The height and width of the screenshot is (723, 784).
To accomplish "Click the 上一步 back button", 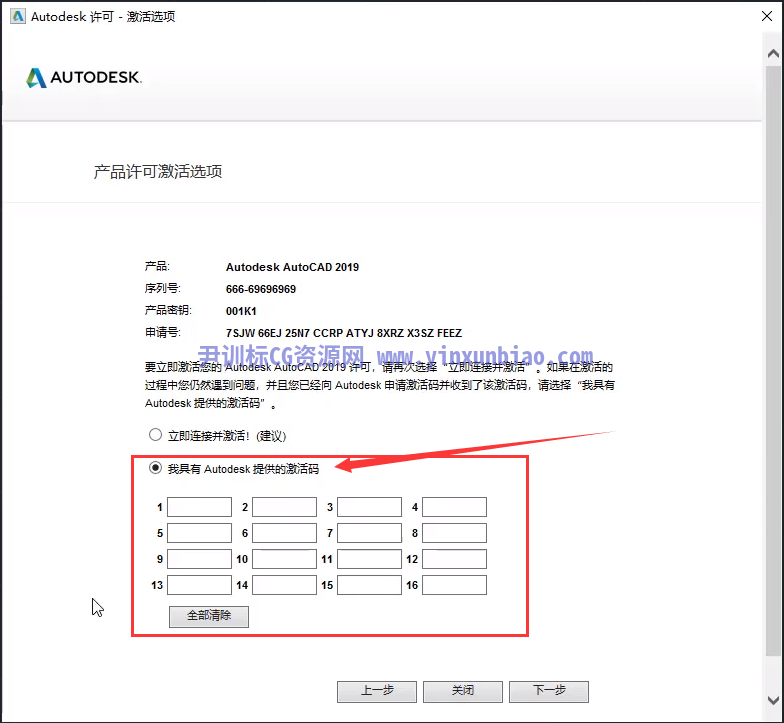I will tap(377, 692).
